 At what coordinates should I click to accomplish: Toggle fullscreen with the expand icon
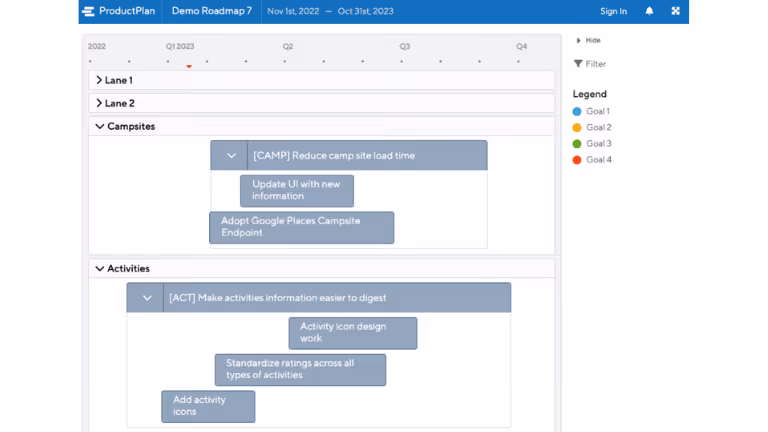pos(675,11)
